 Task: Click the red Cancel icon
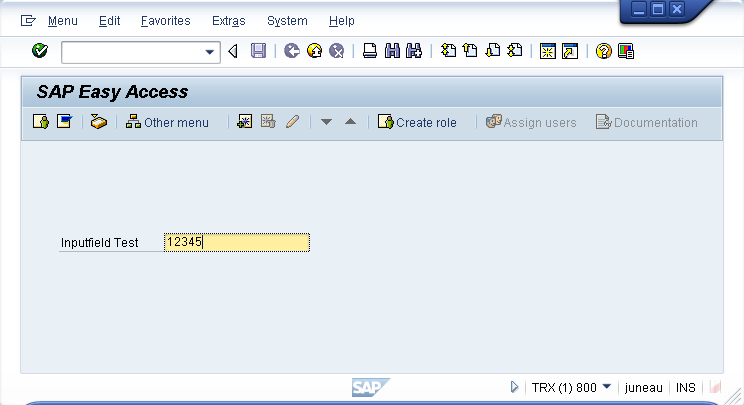coord(336,51)
